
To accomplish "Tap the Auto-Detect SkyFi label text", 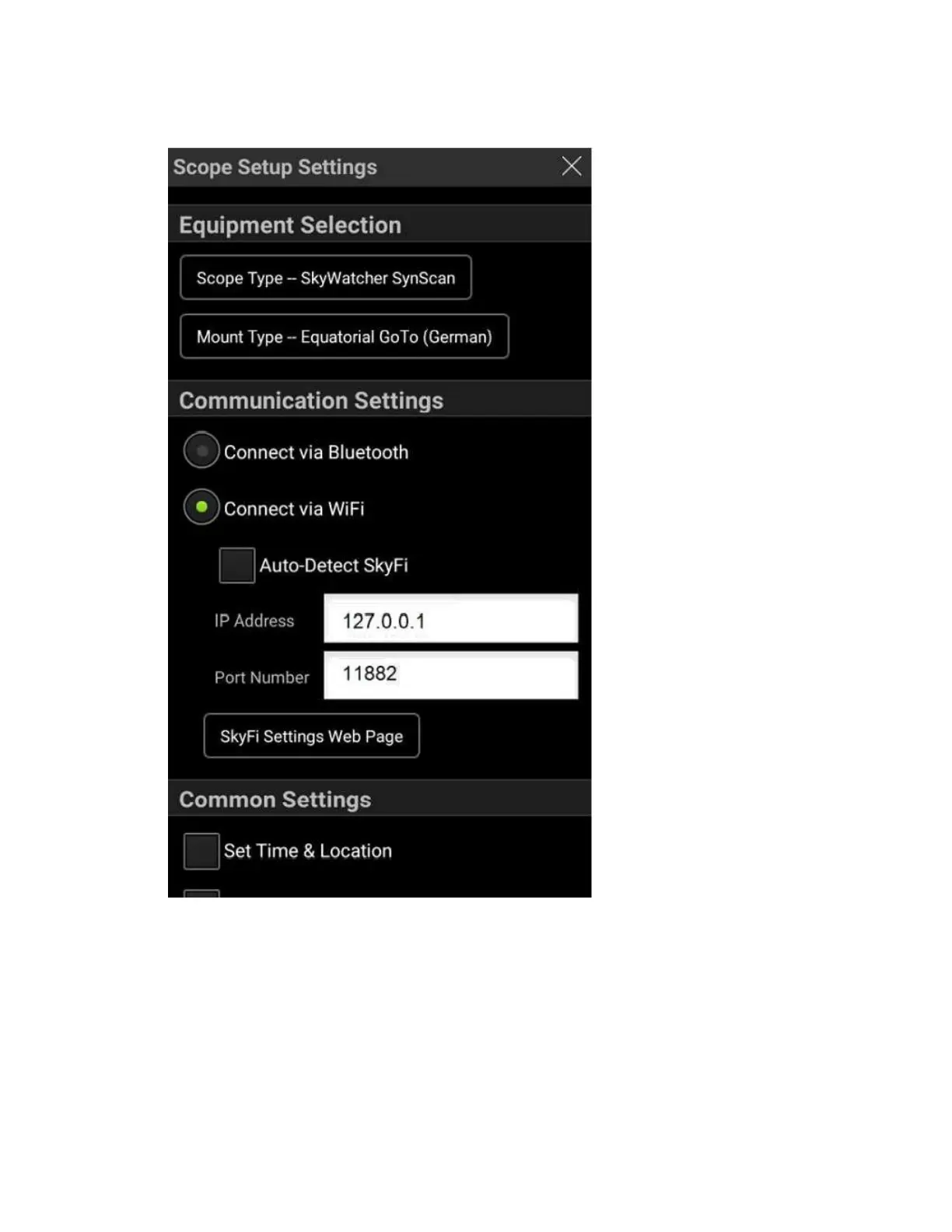I will pyautogui.click(x=334, y=565).
